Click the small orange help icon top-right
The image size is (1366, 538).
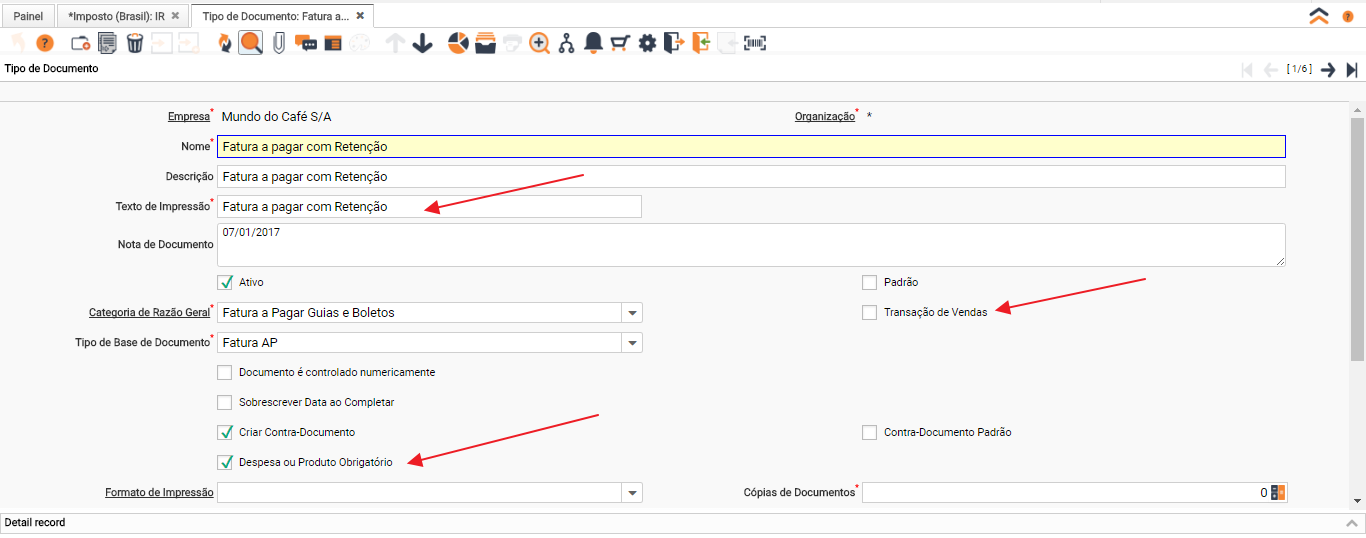pyautogui.click(x=1348, y=16)
